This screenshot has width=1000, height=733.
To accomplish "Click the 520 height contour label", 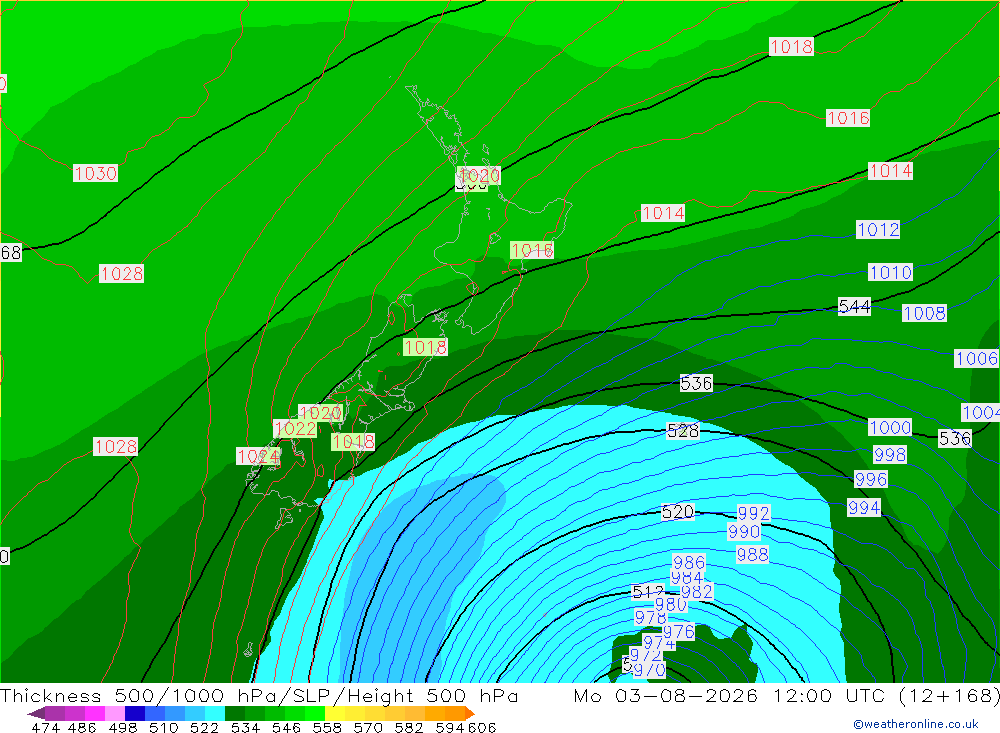I will 677,512.
